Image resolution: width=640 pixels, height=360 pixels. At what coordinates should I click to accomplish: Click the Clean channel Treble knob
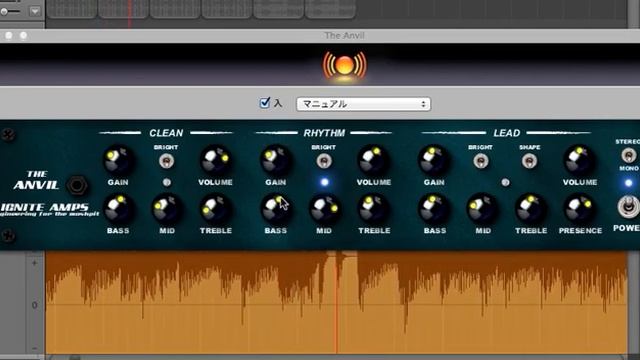(x=216, y=209)
